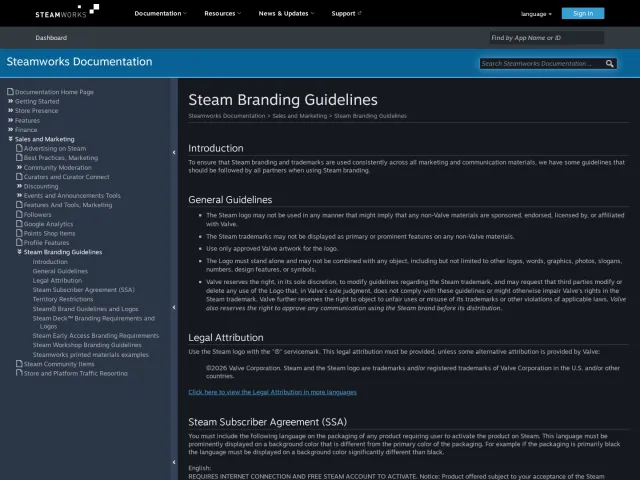Click the Steamworks logo

click(67, 11)
